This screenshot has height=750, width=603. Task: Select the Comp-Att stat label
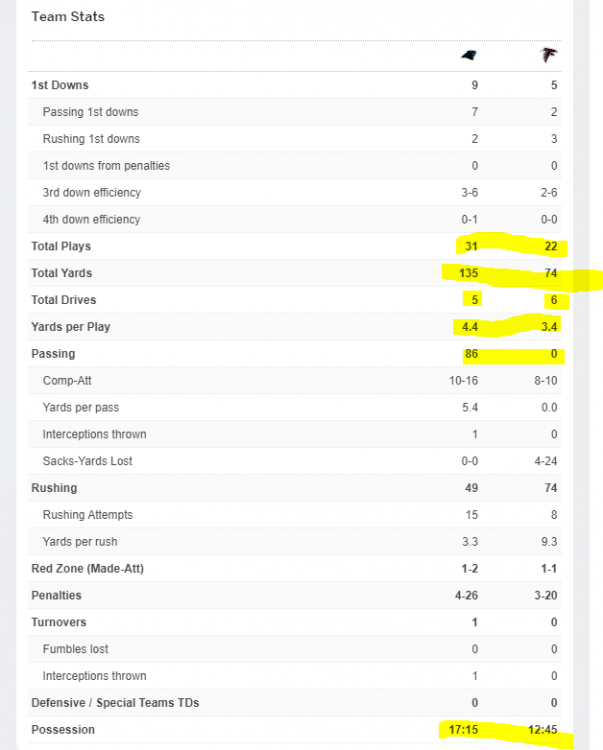point(68,381)
